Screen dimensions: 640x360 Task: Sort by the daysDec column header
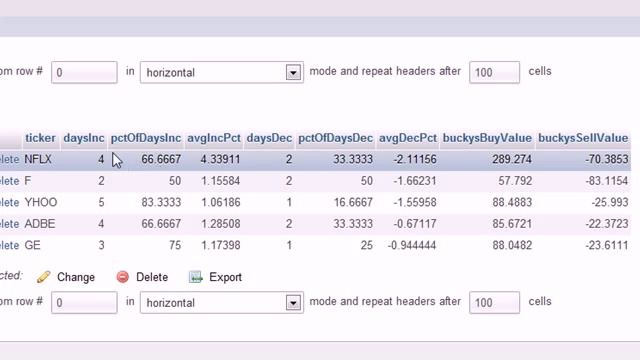[x=269, y=138]
